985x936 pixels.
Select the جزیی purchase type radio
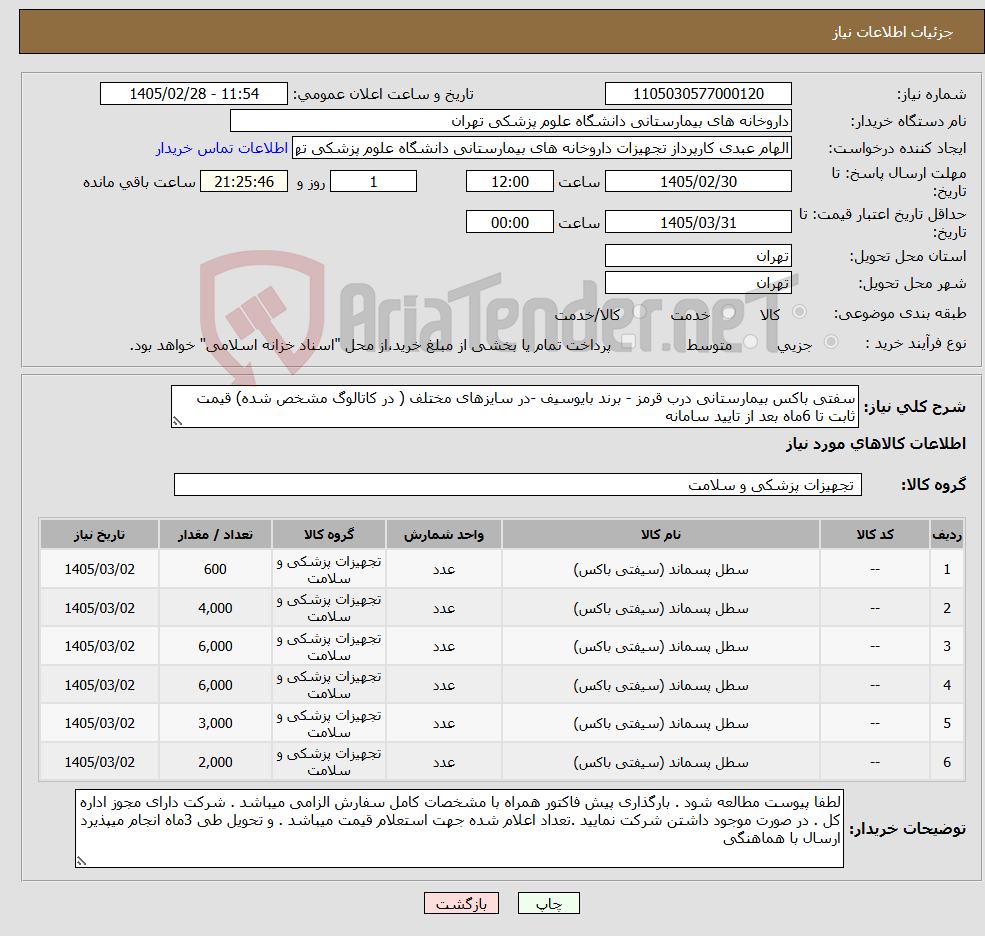pos(830,342)
